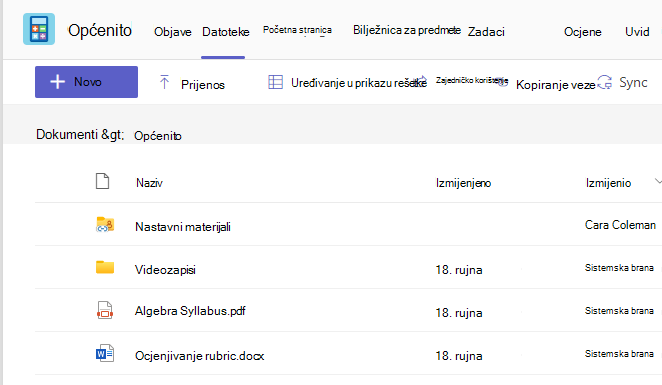Click 18. rujna in Algebra Syllabus row

click(459, 313)
